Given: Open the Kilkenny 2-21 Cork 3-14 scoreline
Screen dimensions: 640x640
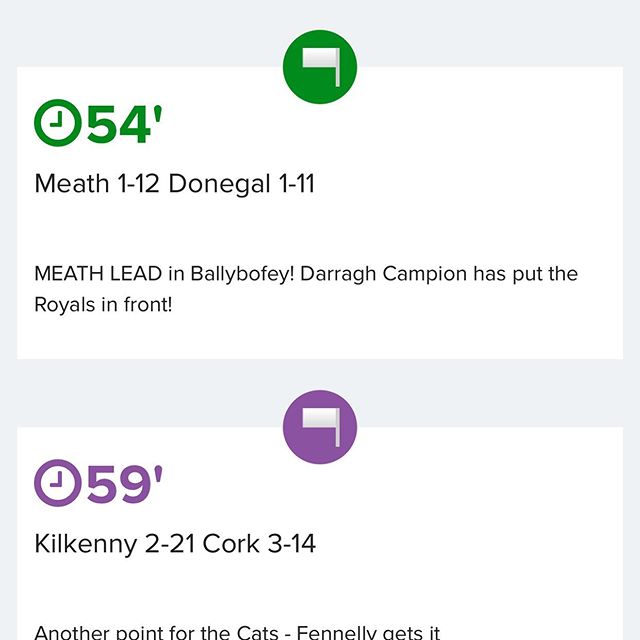Looking at the screenshot, I should click(x=175, y=544).
